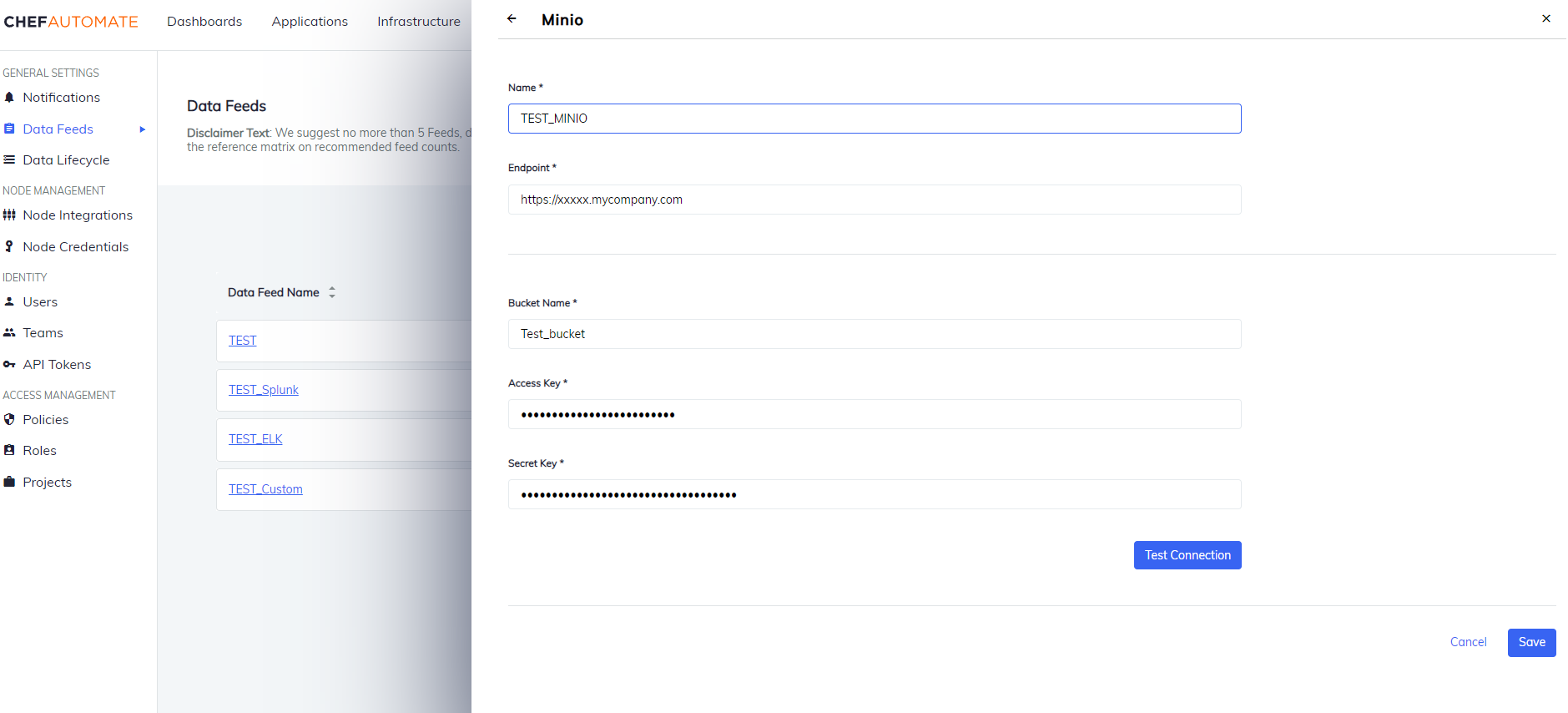Open Data Lifecycle settings

[66, 160]
